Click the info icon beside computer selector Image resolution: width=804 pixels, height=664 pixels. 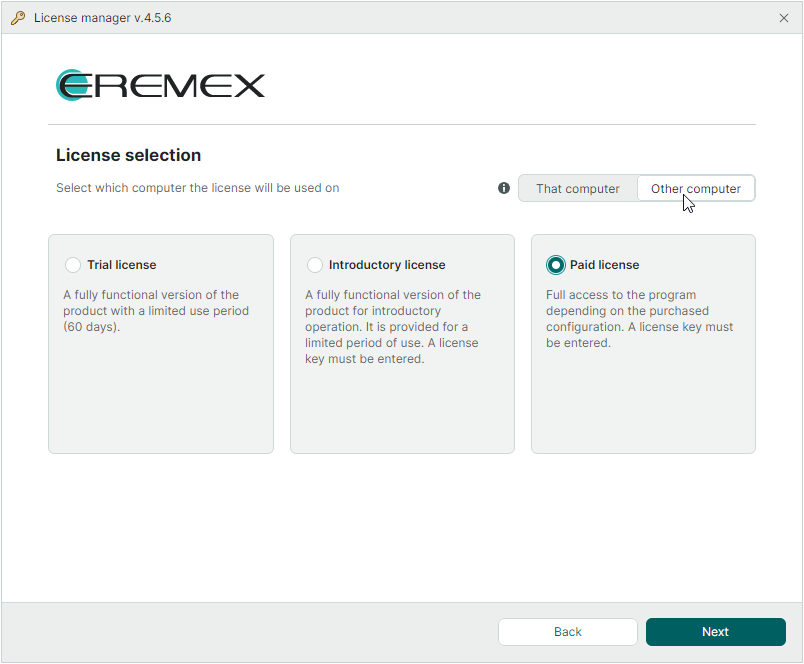click(x=504, y=188)
